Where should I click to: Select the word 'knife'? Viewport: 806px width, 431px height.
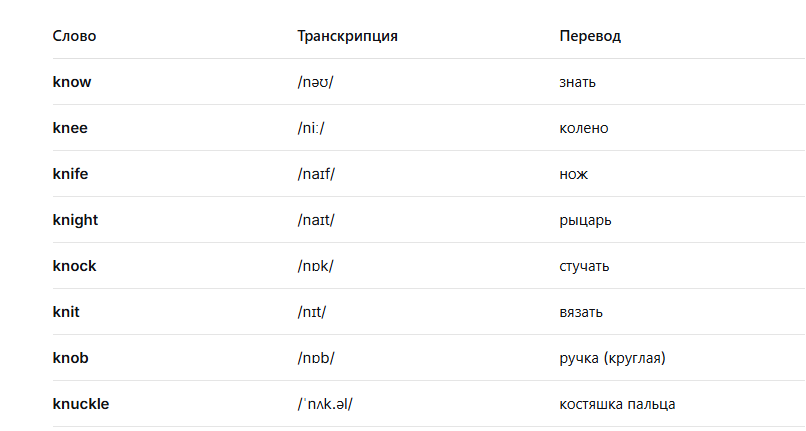(x=70, y=174)
